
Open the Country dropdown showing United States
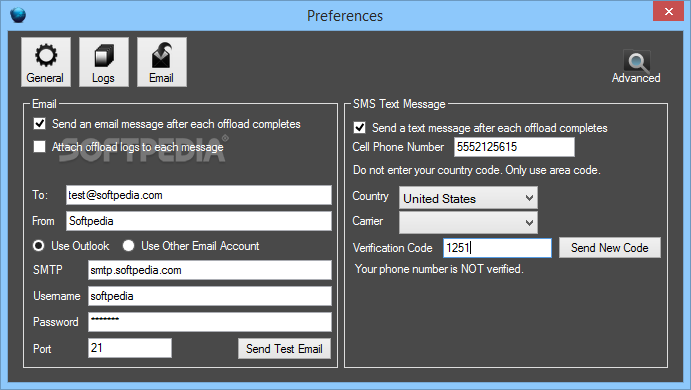tap(468, 198)
